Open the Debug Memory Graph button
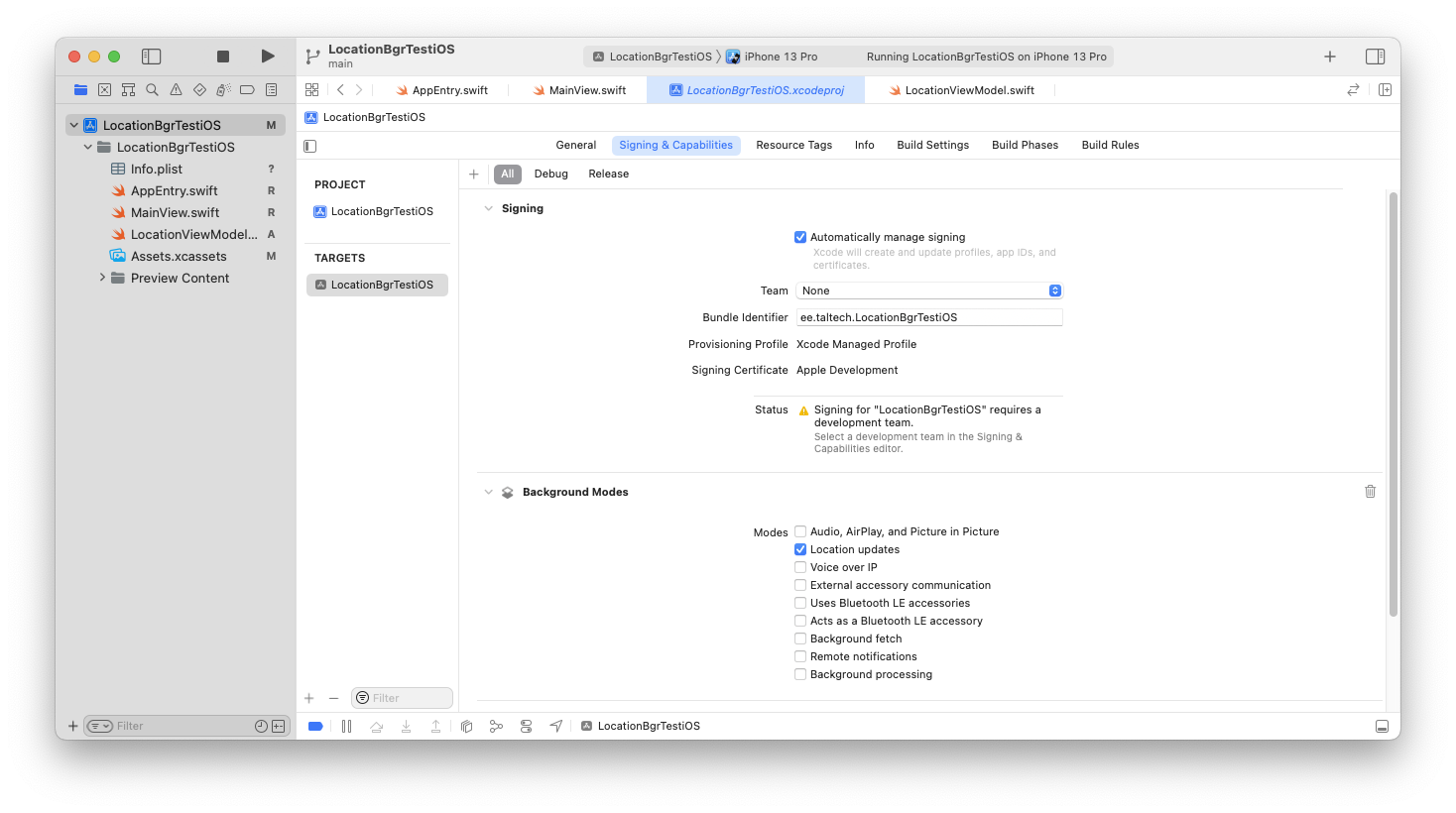 click(x=496, y=726)
